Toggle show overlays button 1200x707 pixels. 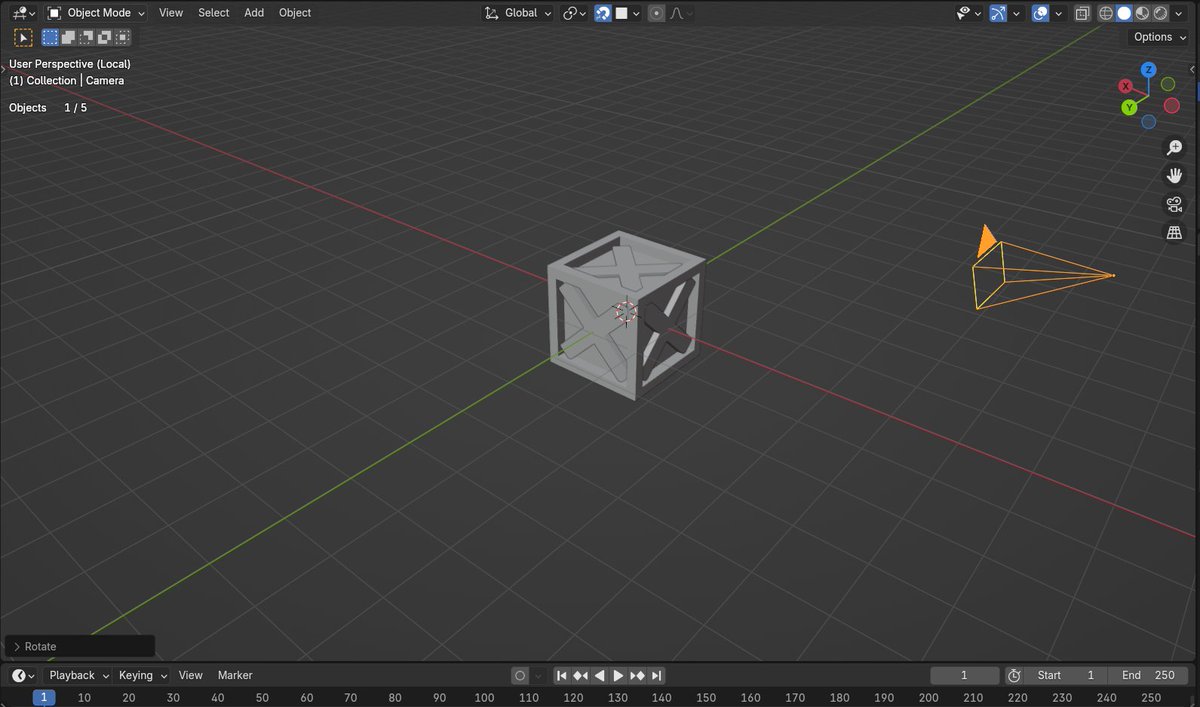pos(1041,13)
